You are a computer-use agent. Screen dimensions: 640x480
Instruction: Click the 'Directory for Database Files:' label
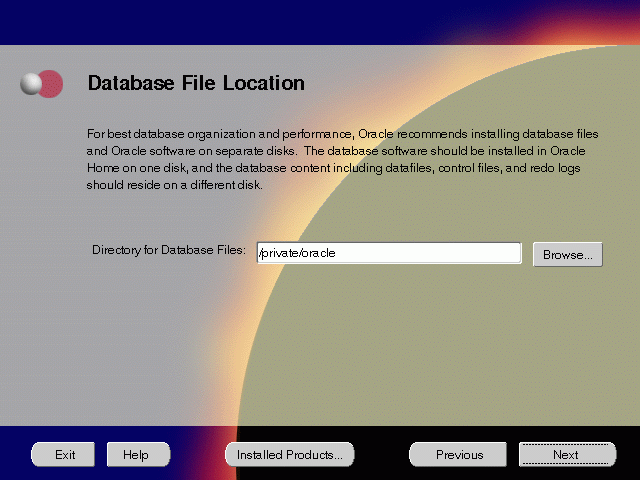coord(169,250)
